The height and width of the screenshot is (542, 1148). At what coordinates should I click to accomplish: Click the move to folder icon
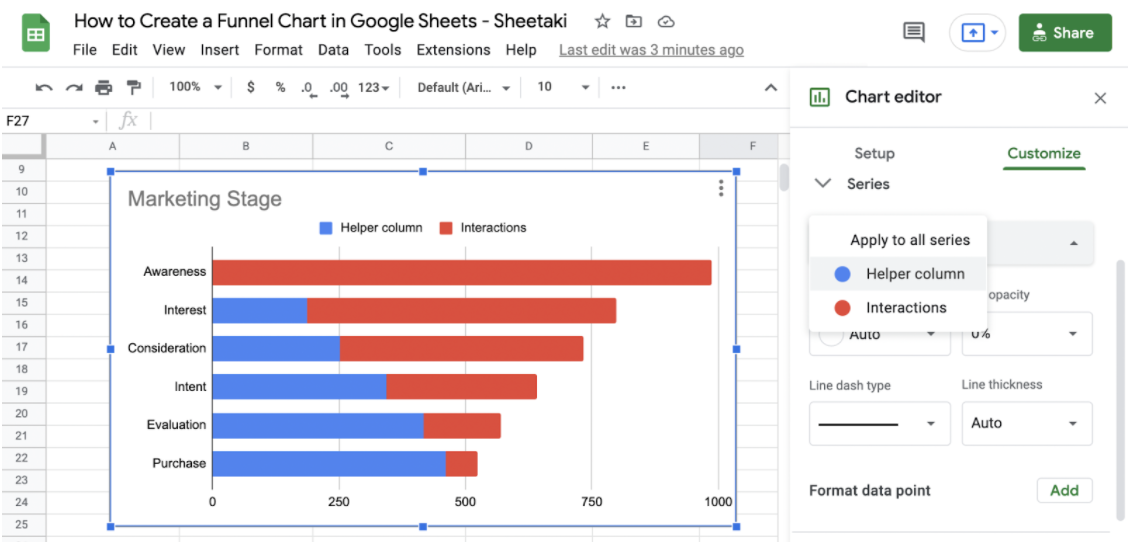click(633, 21)
